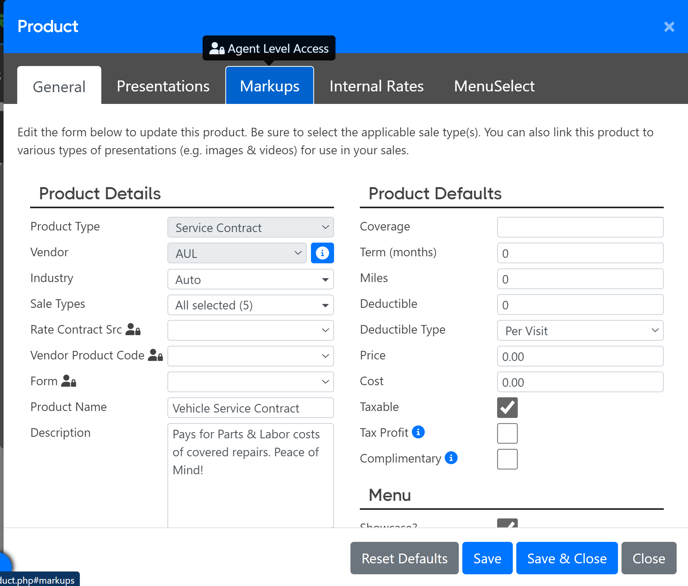
Task: Click the Vendor info icon button
Action: pyautogui.click(x=322, y=254)
